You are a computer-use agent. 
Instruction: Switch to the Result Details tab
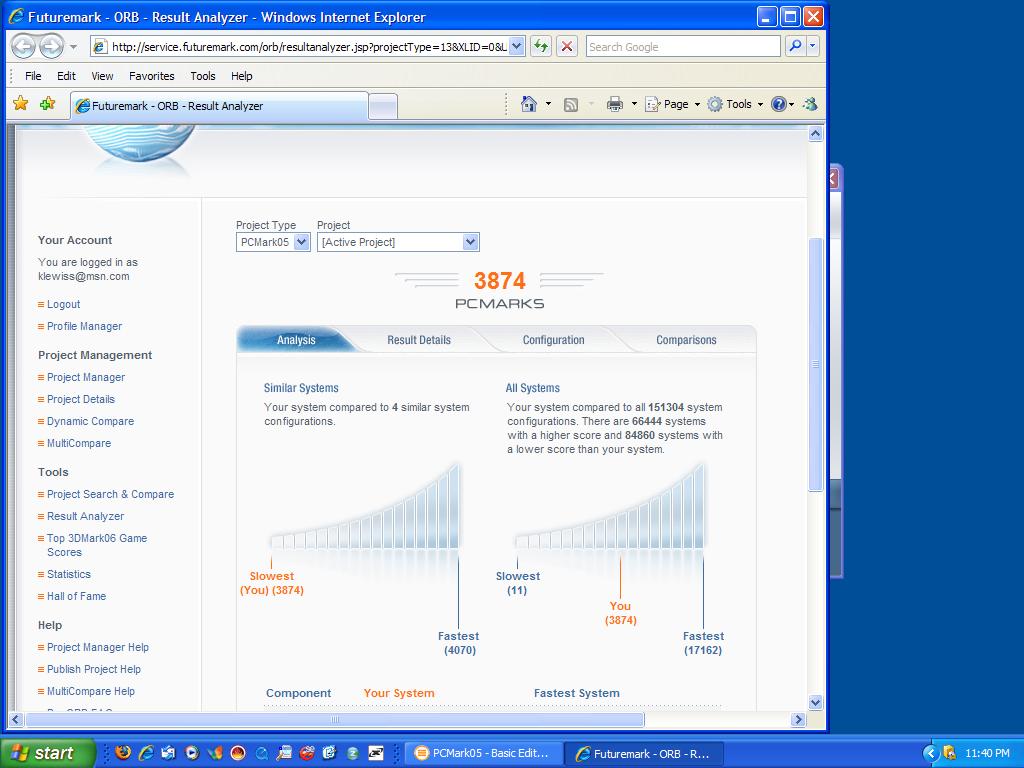(419, 340)
